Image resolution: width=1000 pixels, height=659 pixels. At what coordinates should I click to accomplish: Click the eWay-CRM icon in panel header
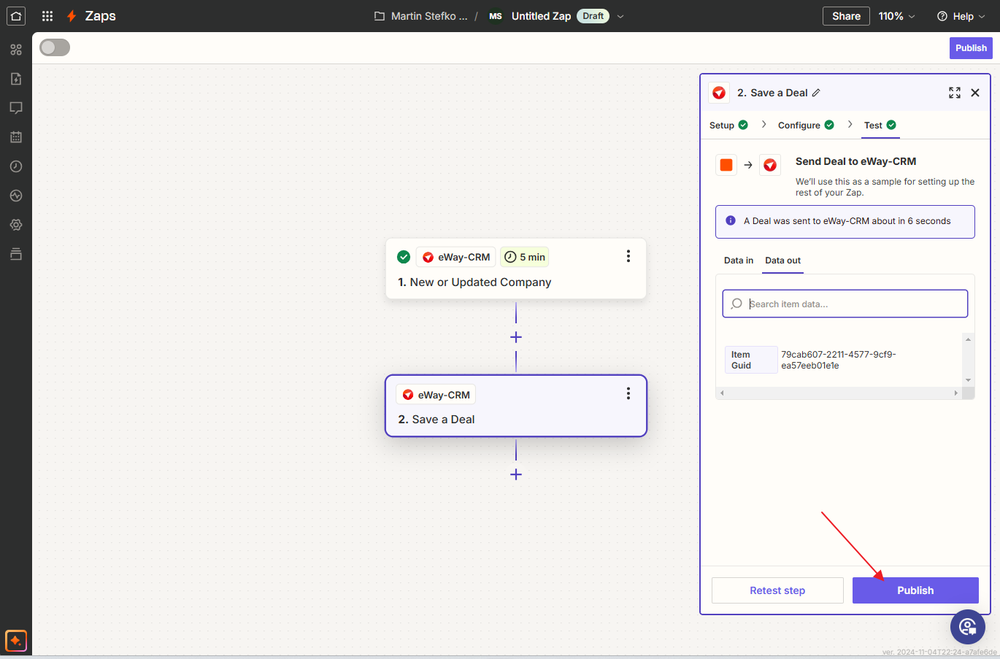click(x=719, y=93)
